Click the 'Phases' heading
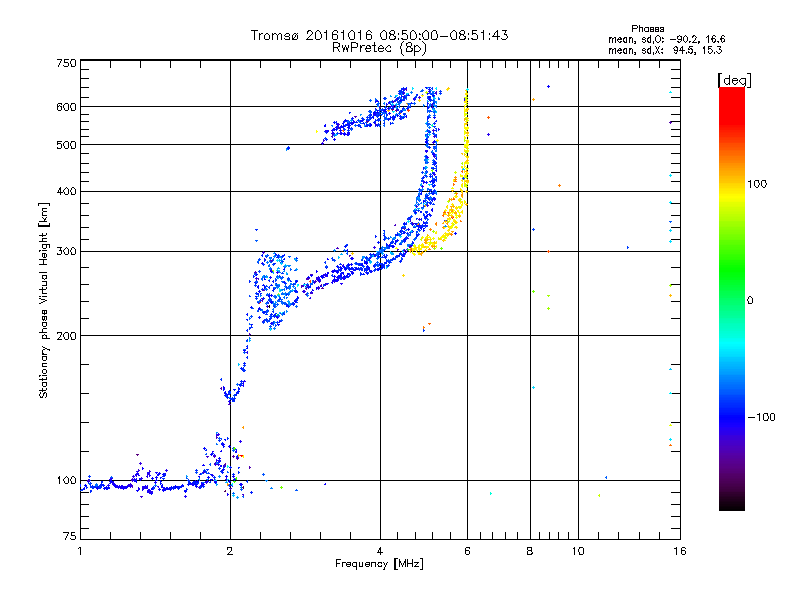This screenshot has height=600, width=800. [x=647, y=29]
